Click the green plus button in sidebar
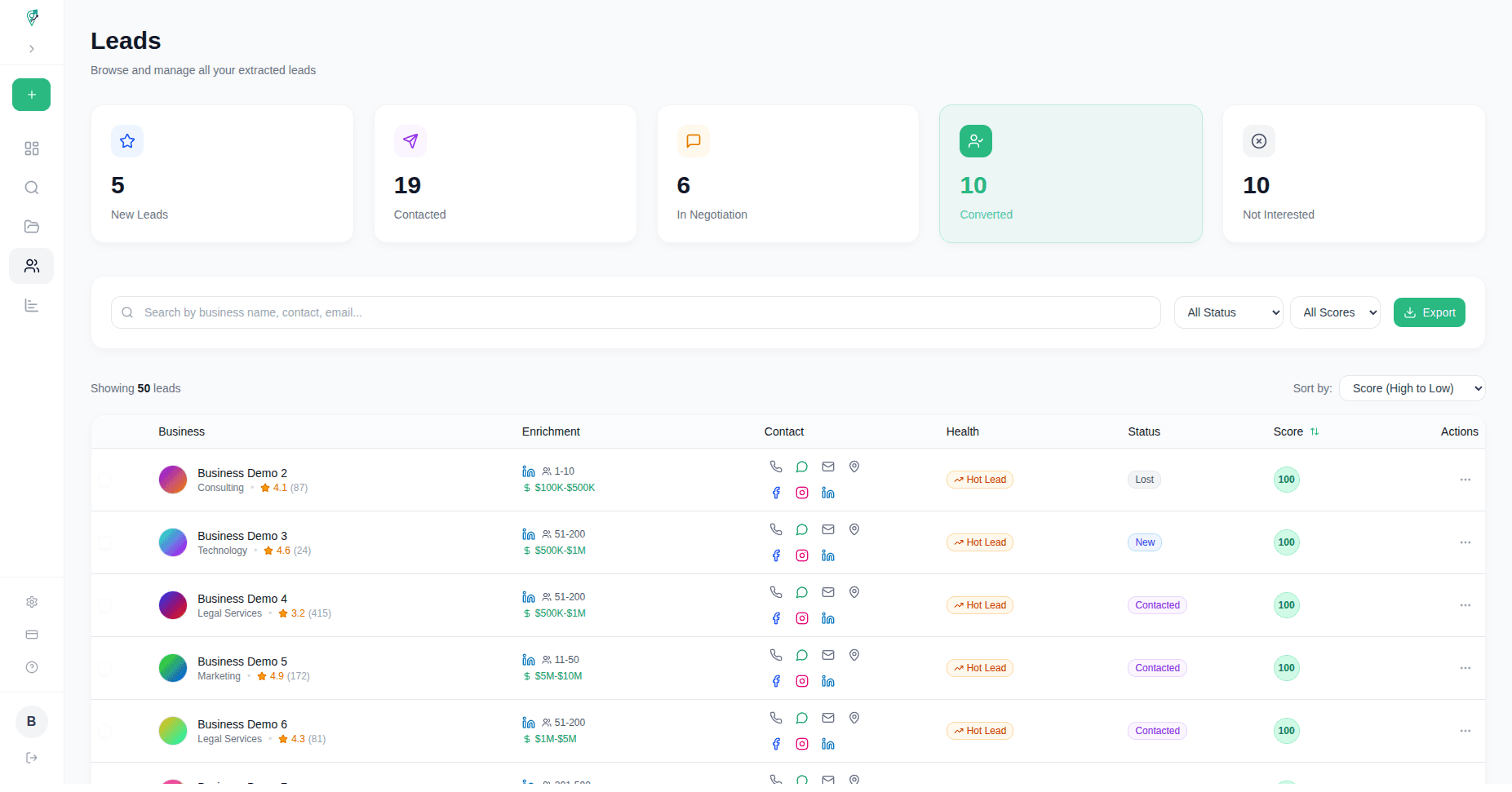Image resolution: width=1512 pixels, height=792 pixels. (x=31, y=95)
